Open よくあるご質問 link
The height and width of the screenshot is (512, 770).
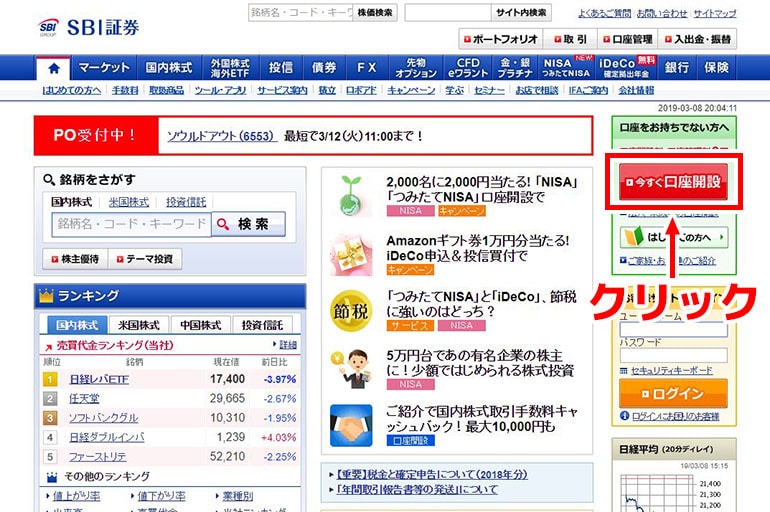tap(605, 14)
